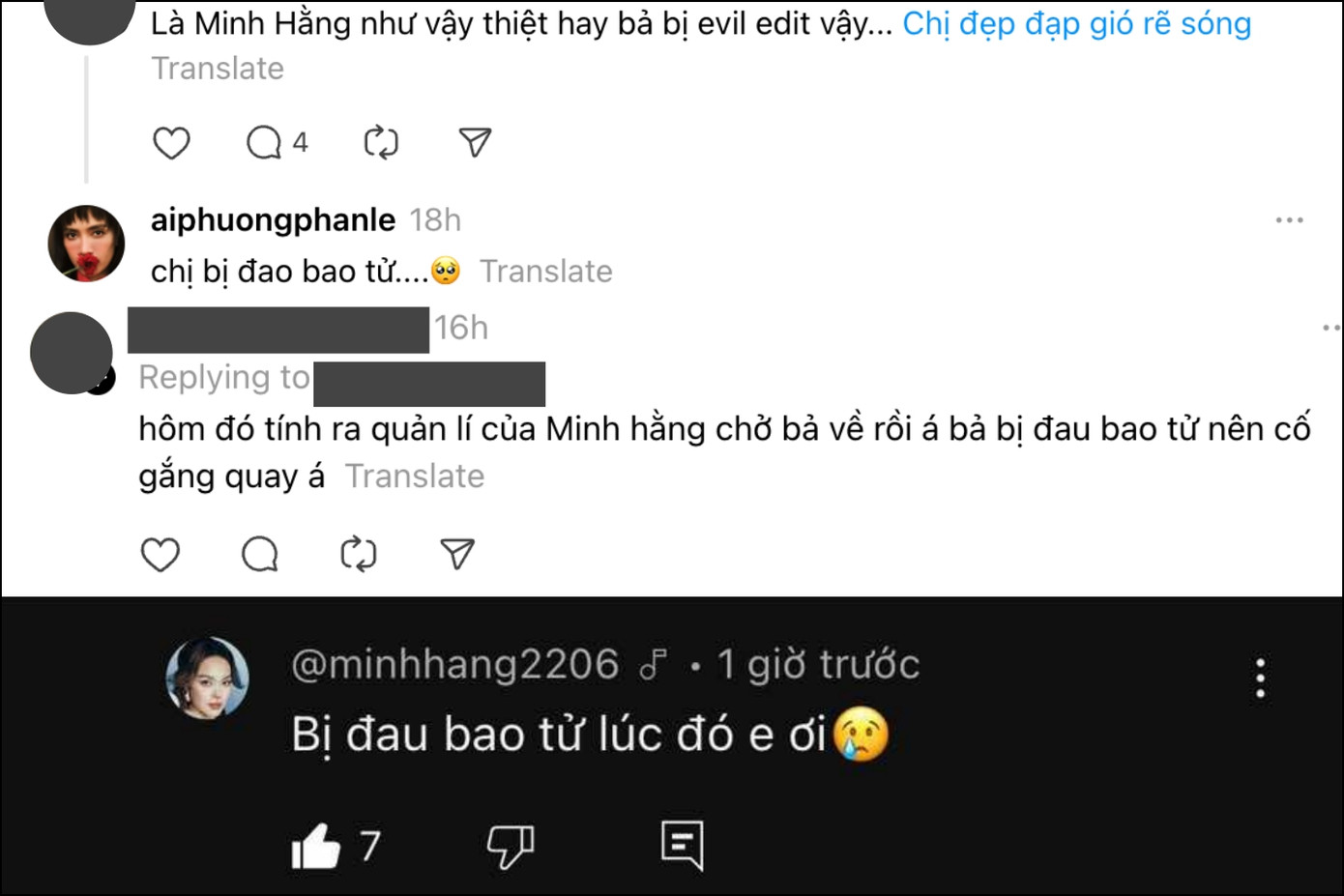The height and width of the screenshot is (896, 1344).
Task: Translate the 'chị bị đao bao tử' comment
Action: (548, 272)
